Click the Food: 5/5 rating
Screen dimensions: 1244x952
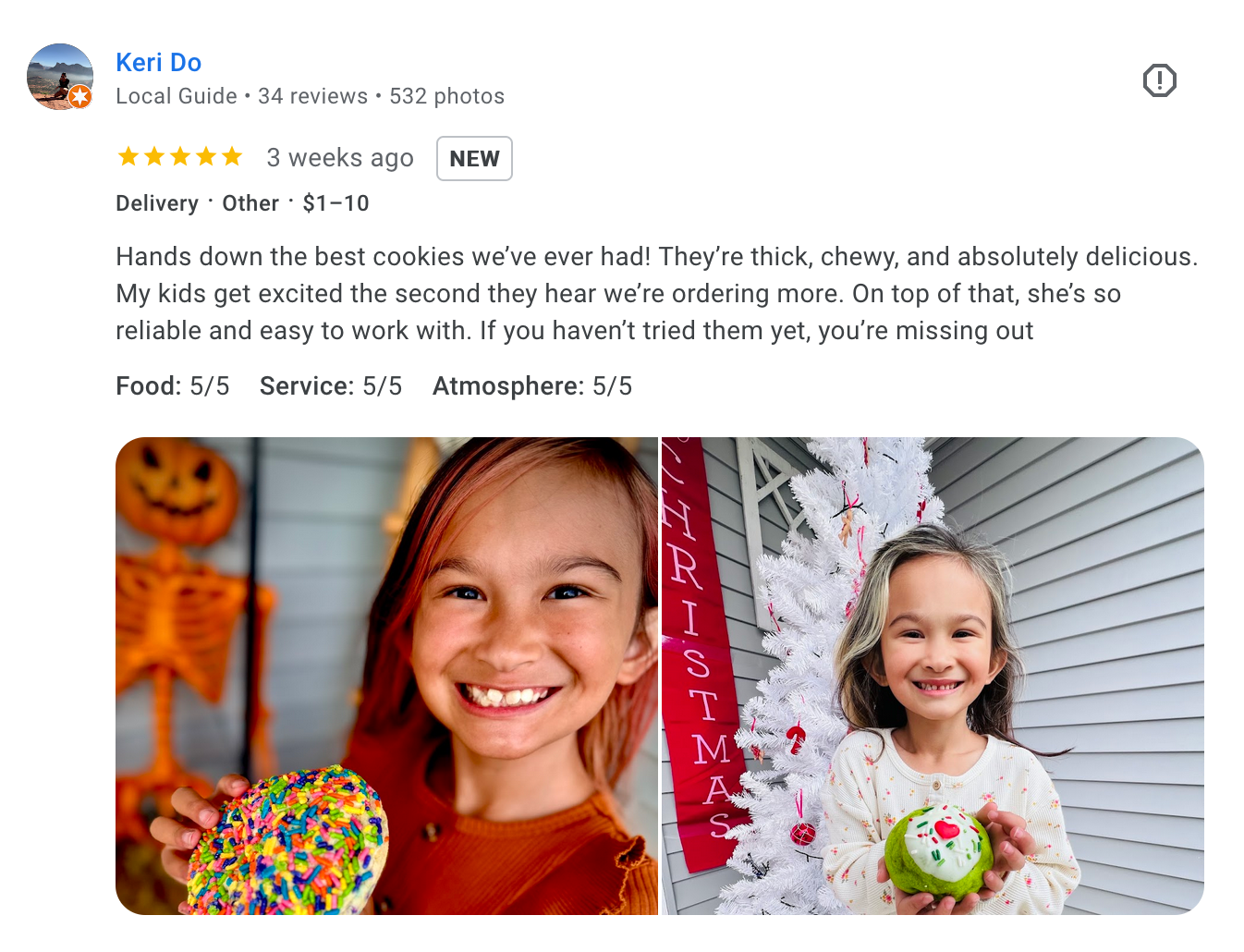[x=173, y=386]
